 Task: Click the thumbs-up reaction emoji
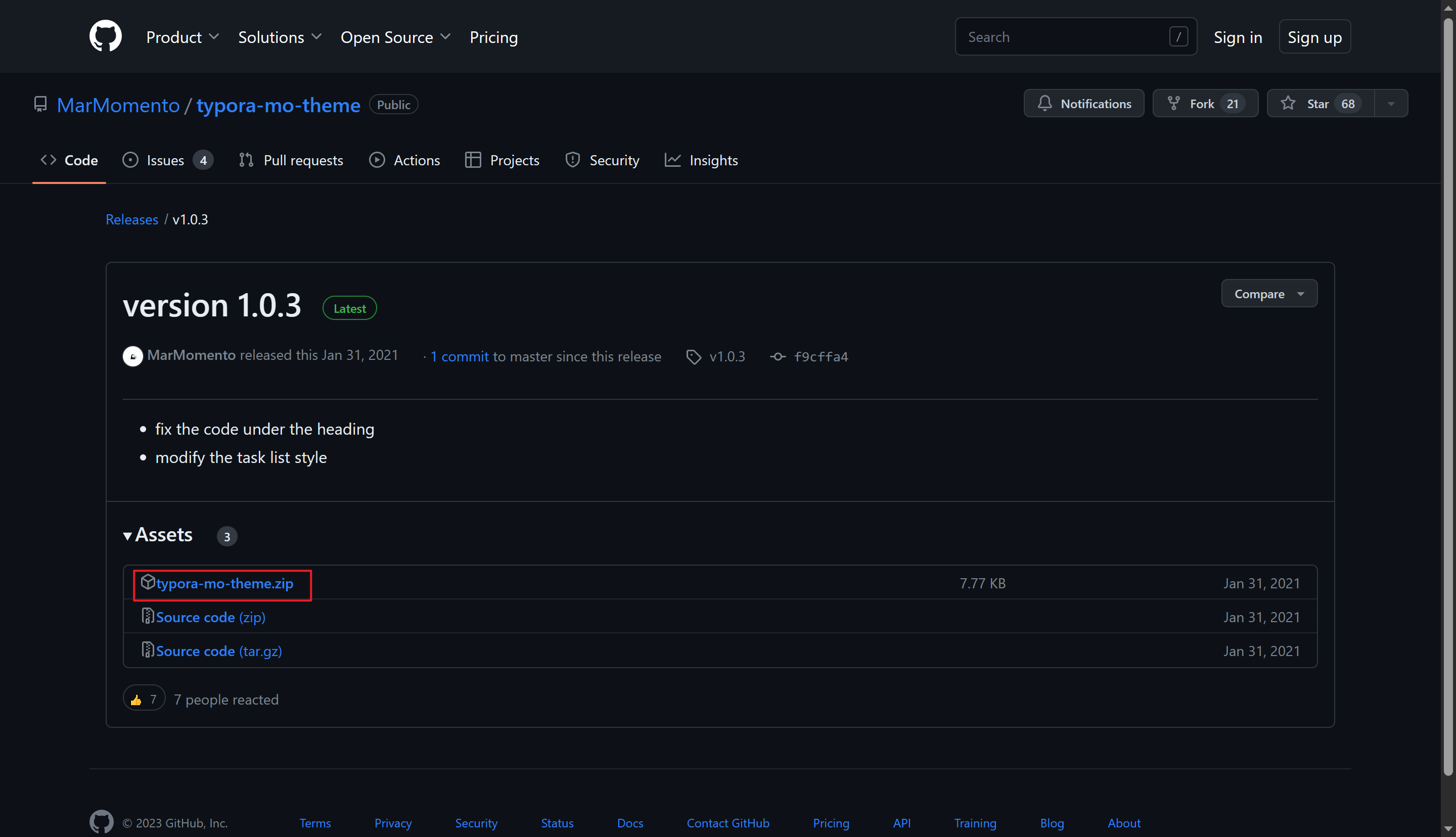135,700
